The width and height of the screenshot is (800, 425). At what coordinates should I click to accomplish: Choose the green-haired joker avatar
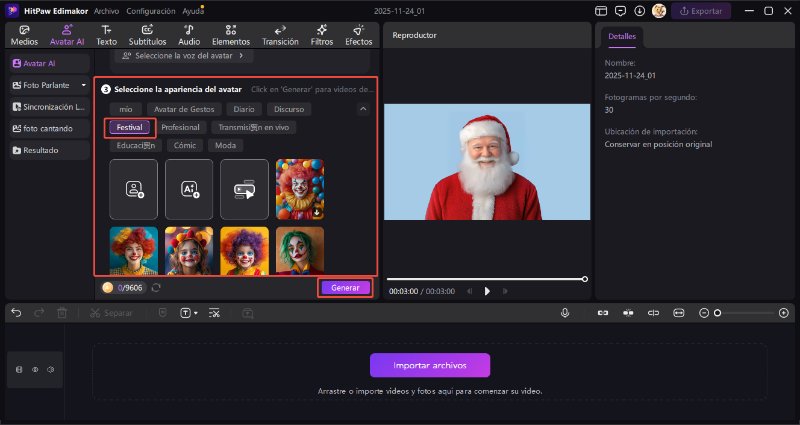point(300,251)
